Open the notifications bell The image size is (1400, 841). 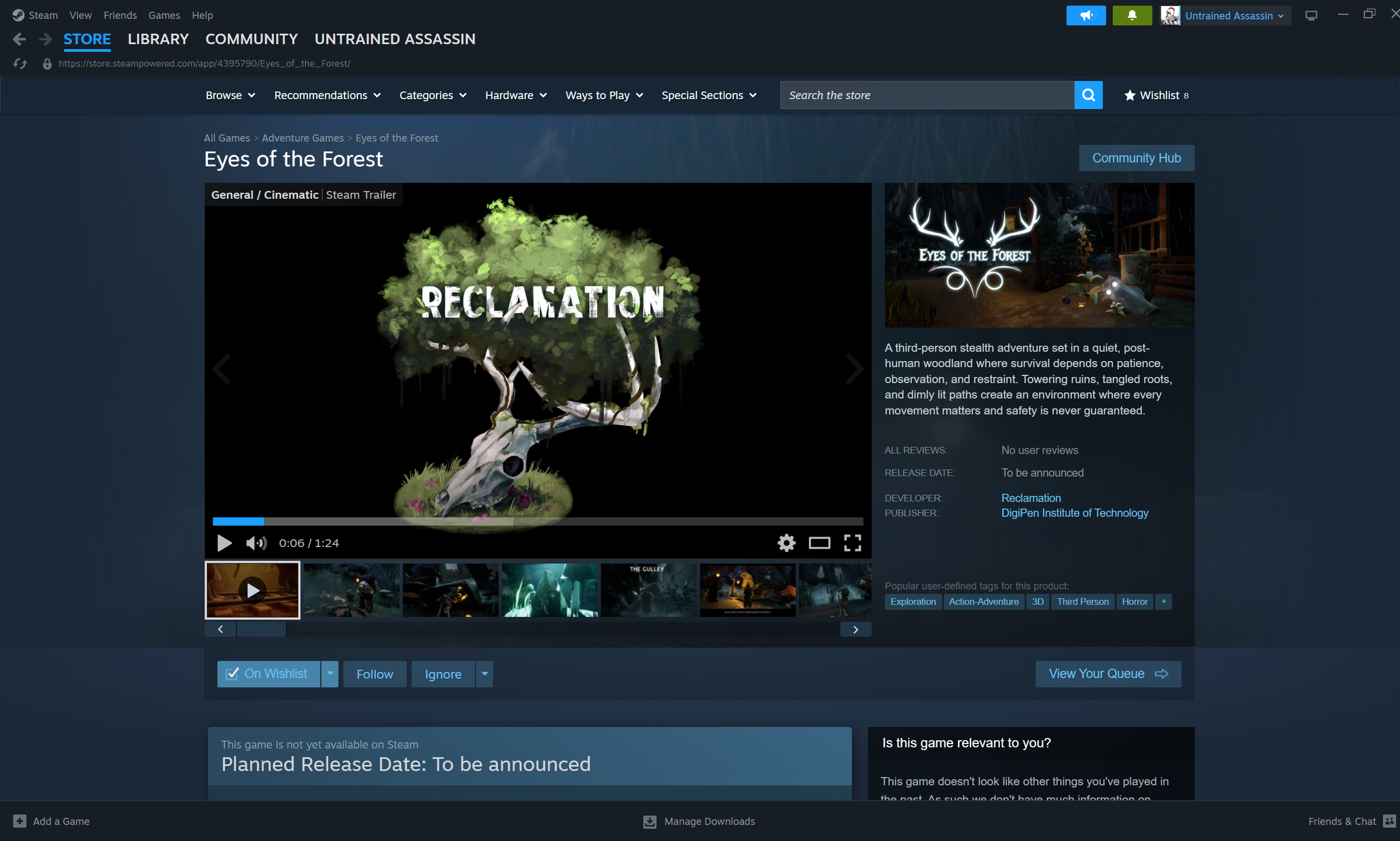point(1131,15)
